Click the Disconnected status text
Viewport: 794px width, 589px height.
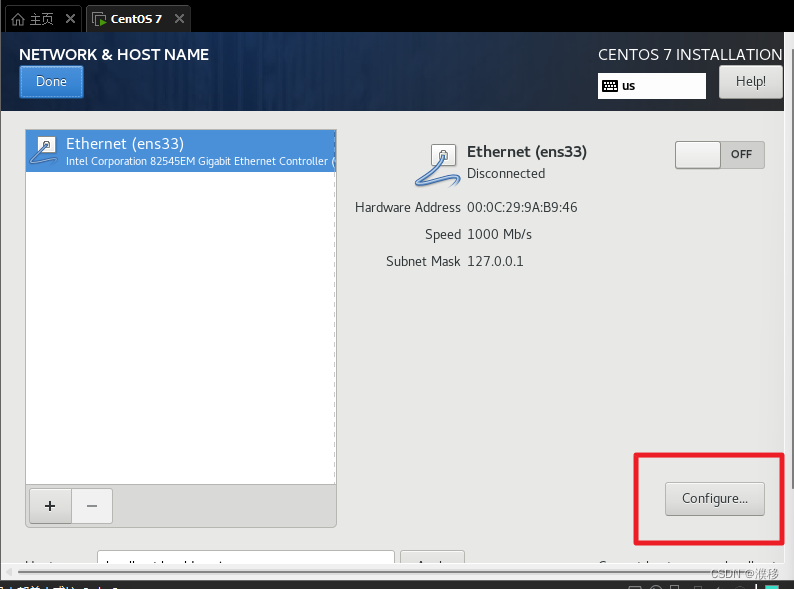[x=506, y=174]
